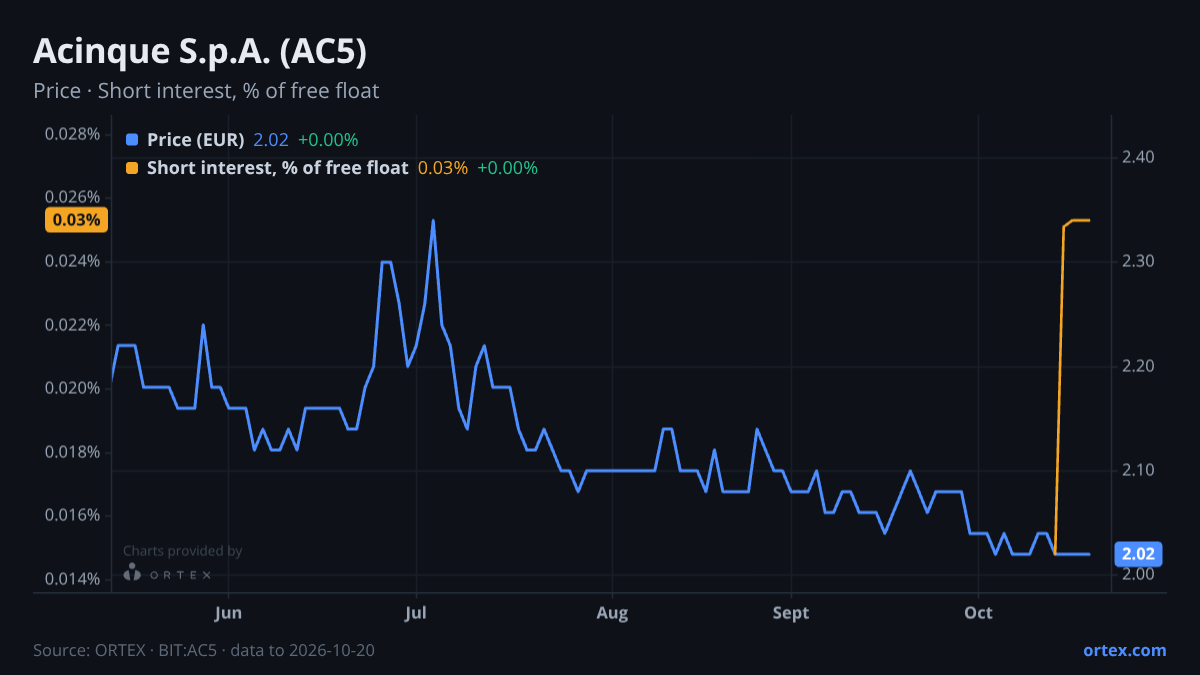Click the legend short interest value 0.03%
This screenshot has width=1200, height=675.
[443, 168]
